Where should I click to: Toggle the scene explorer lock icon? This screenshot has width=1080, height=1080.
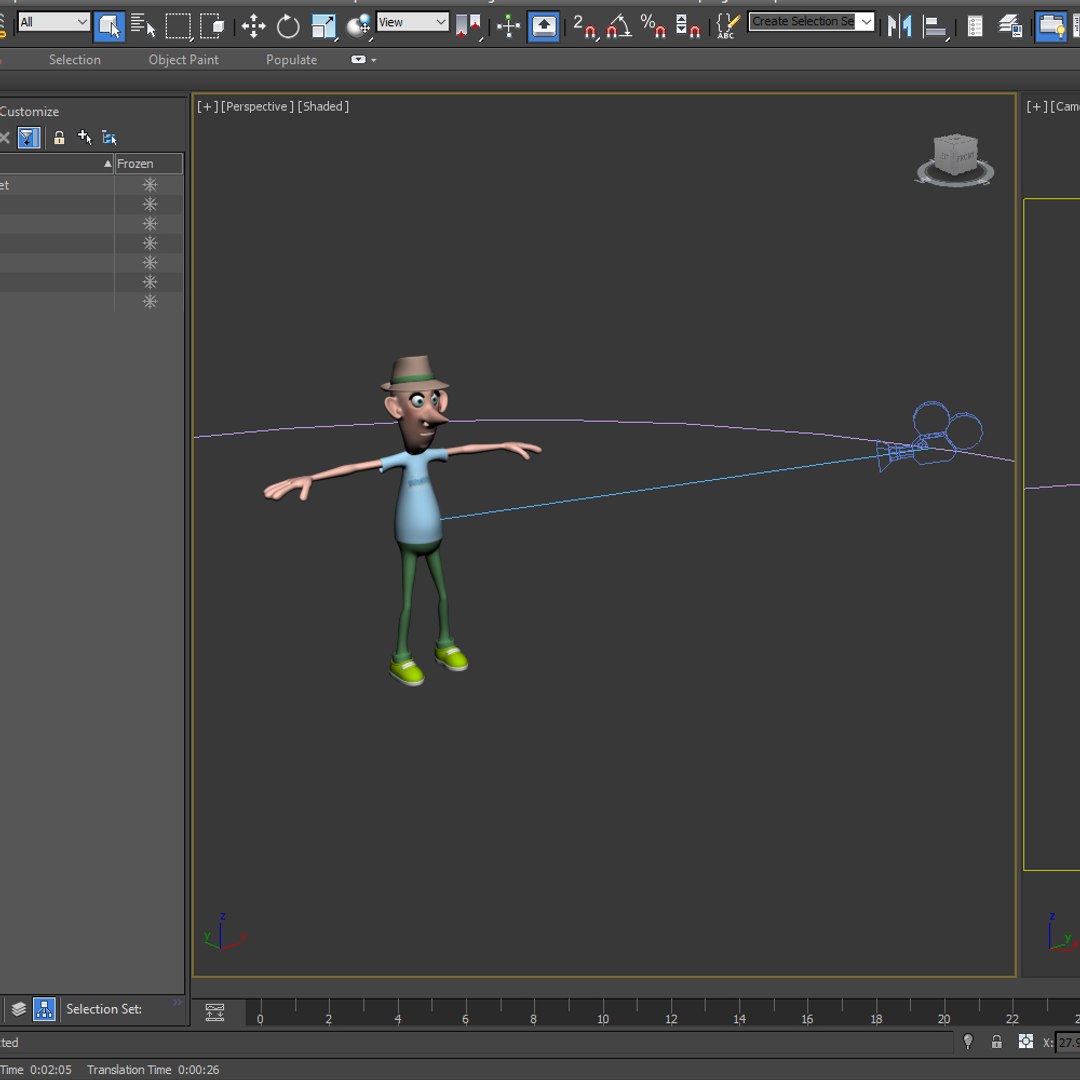[59, 138]
